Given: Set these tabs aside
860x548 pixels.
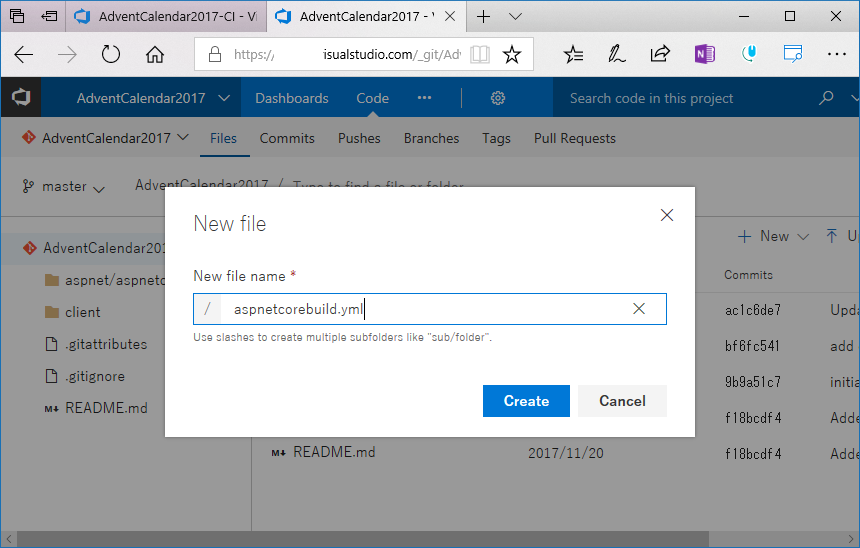Looking at the screenshot, I should tap(49, 16).
